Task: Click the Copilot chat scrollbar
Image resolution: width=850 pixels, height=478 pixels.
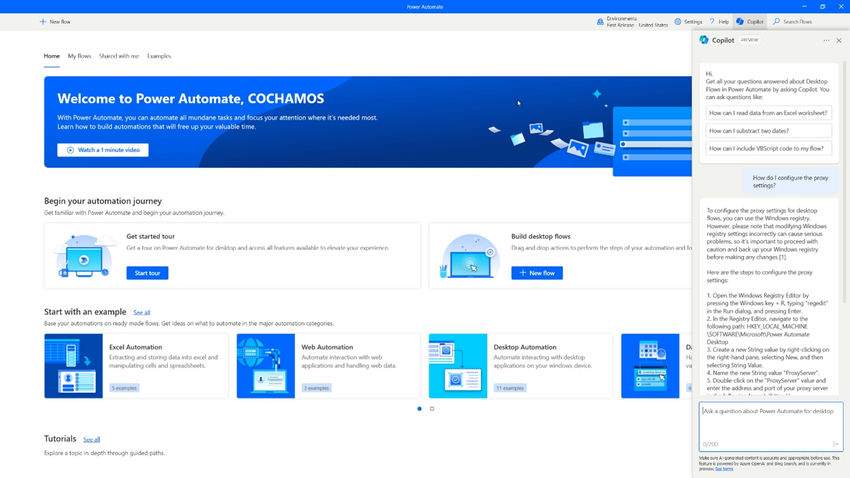Action: 844,182
